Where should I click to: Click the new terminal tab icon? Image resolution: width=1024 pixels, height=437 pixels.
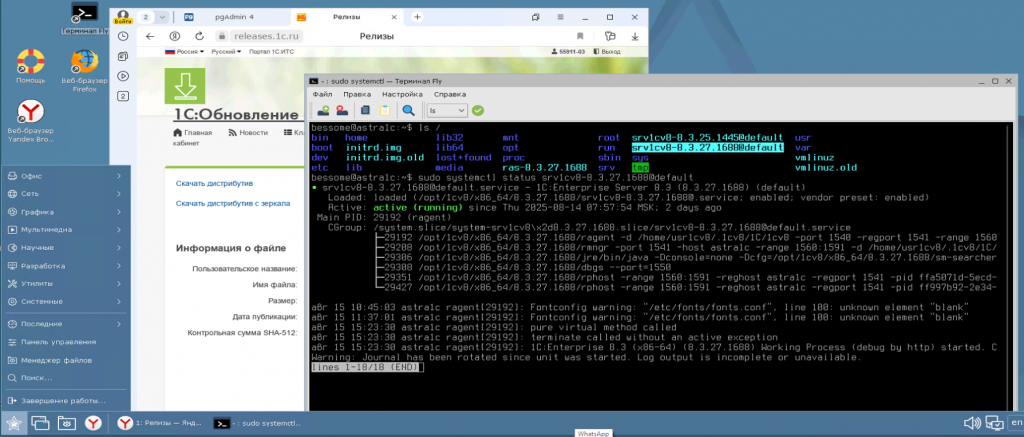pos(323,110)
